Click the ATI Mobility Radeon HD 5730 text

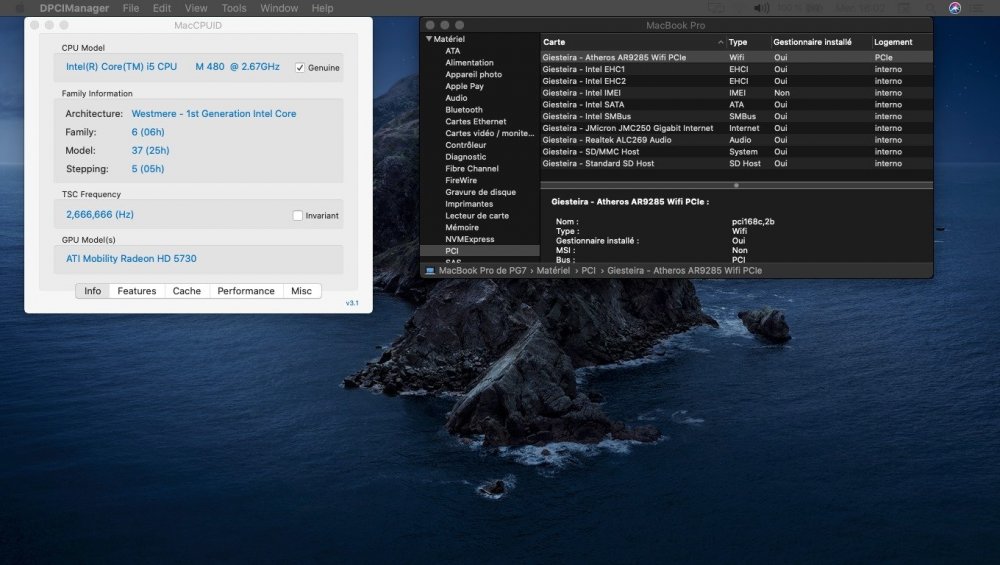tap(131, 258)
